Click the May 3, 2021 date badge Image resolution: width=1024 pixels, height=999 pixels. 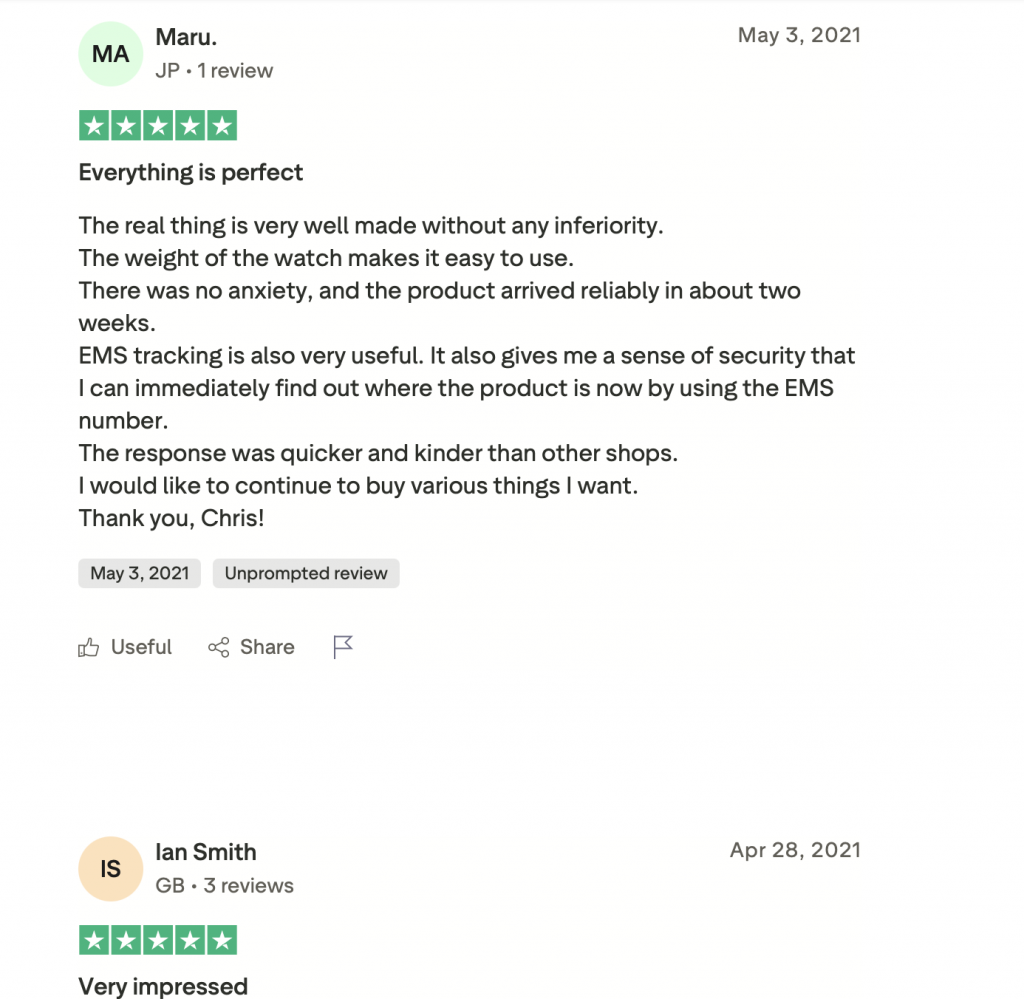tap(139, 573)
